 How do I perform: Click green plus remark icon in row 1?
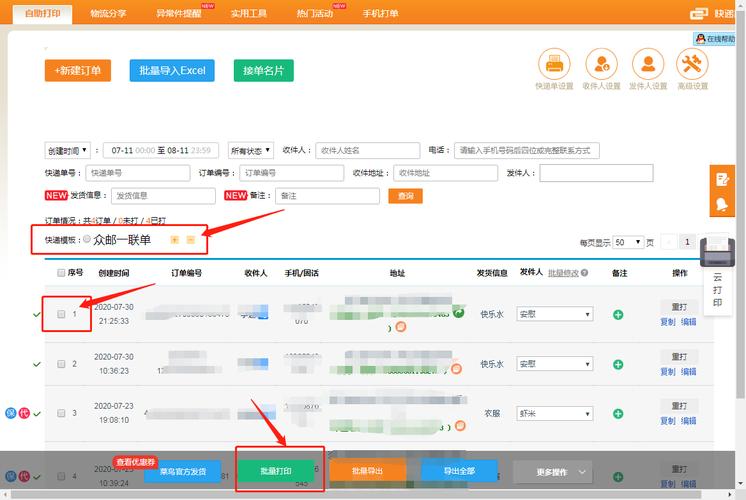(618, 315)
